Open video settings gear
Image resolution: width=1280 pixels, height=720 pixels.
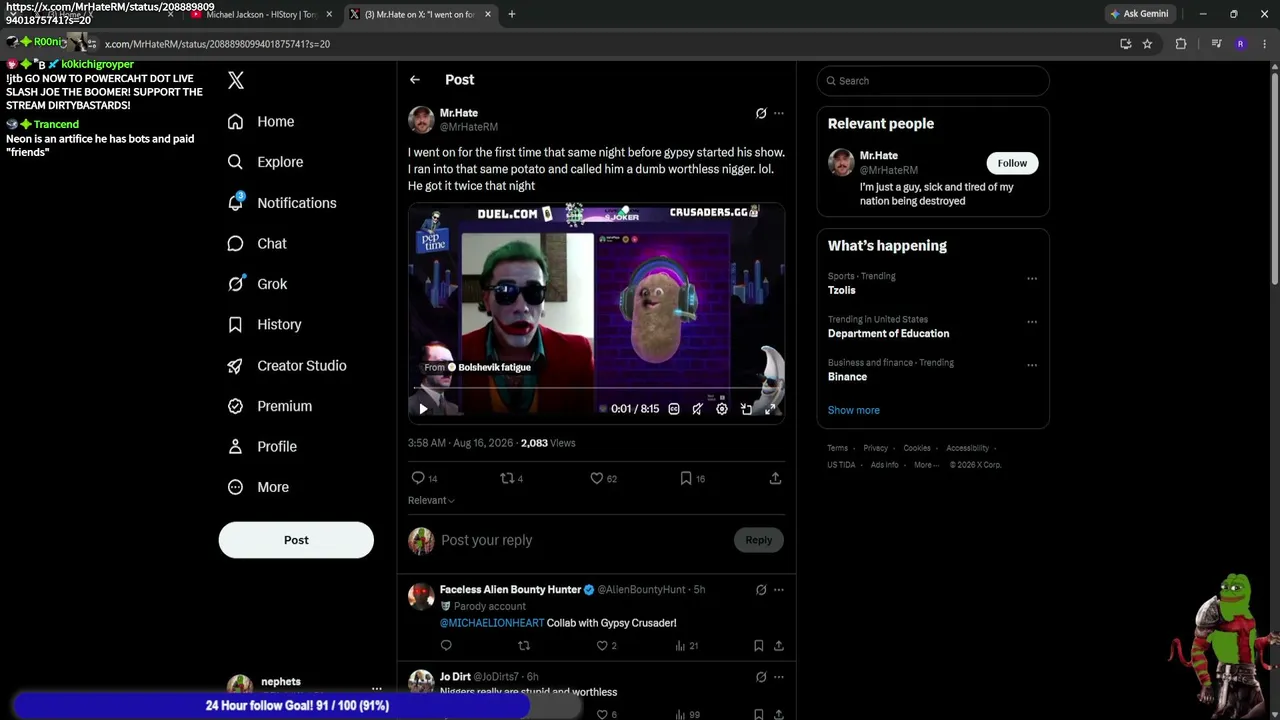click(722, 409)
